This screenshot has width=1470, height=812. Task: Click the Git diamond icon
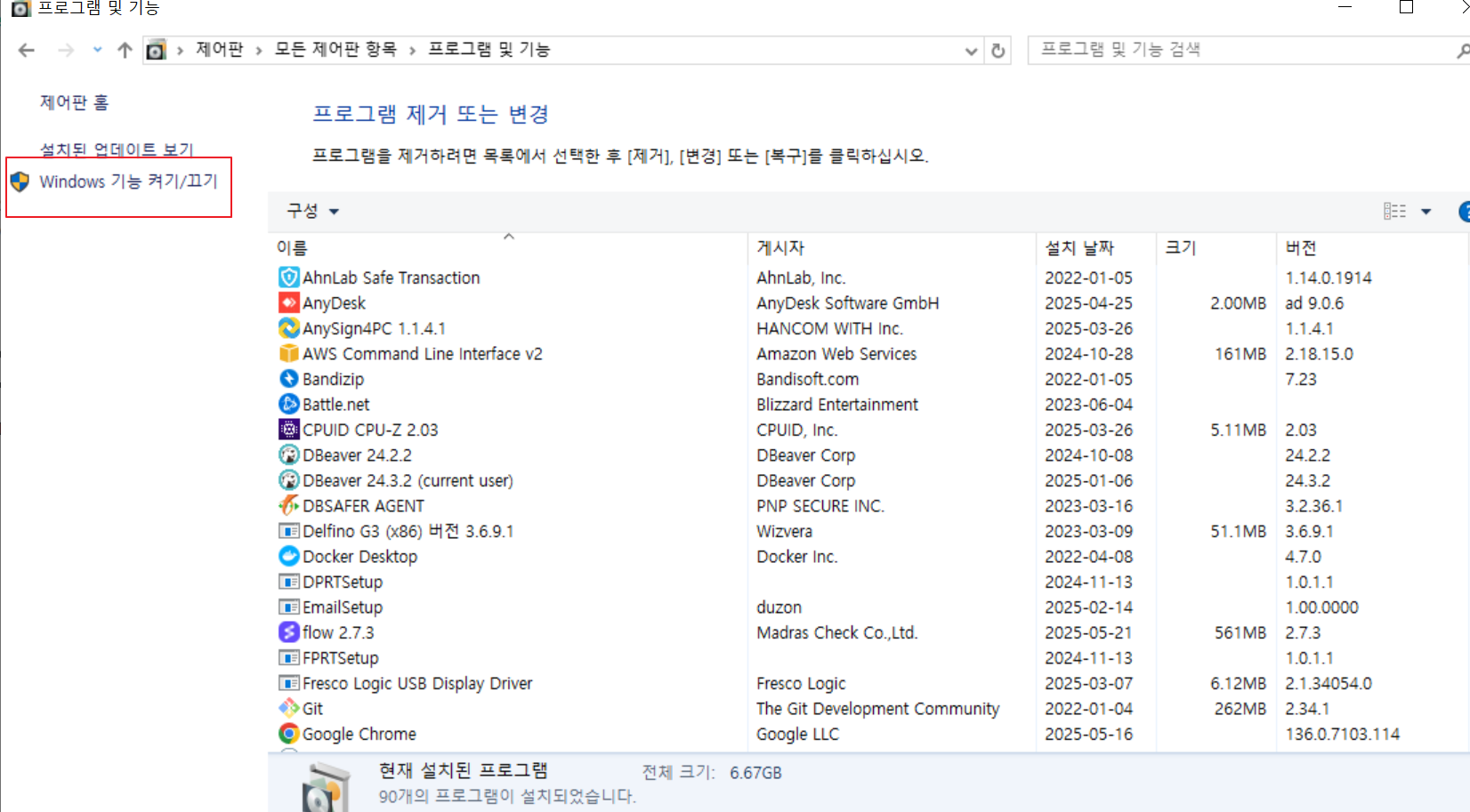click(x=288, y=709)
